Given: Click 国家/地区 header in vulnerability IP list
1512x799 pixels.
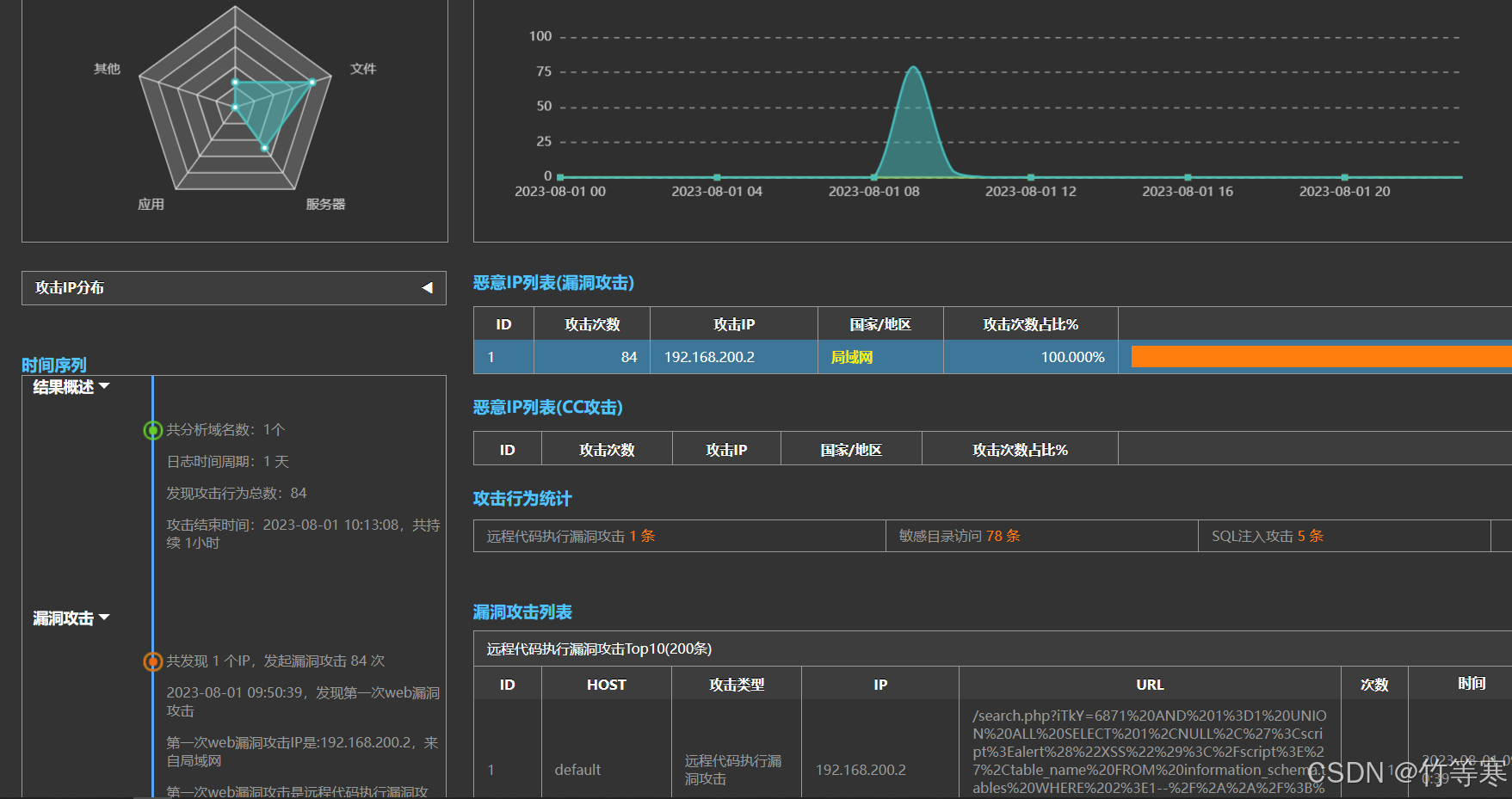Looking at the screenshot, I should pos(880,324).
